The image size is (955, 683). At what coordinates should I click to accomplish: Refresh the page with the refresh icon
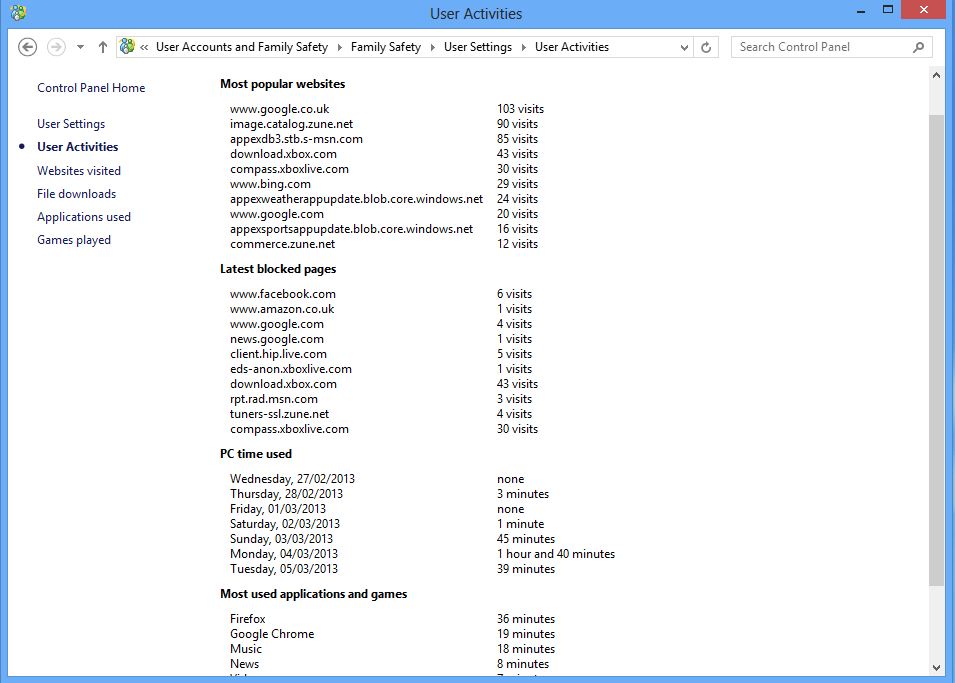click(706, 47)
